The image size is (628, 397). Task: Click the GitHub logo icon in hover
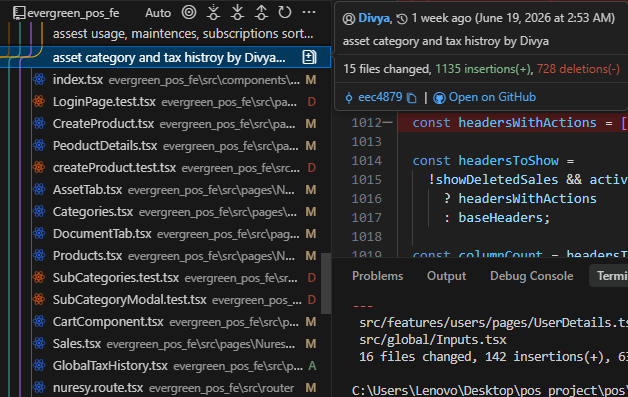[439, 98]
